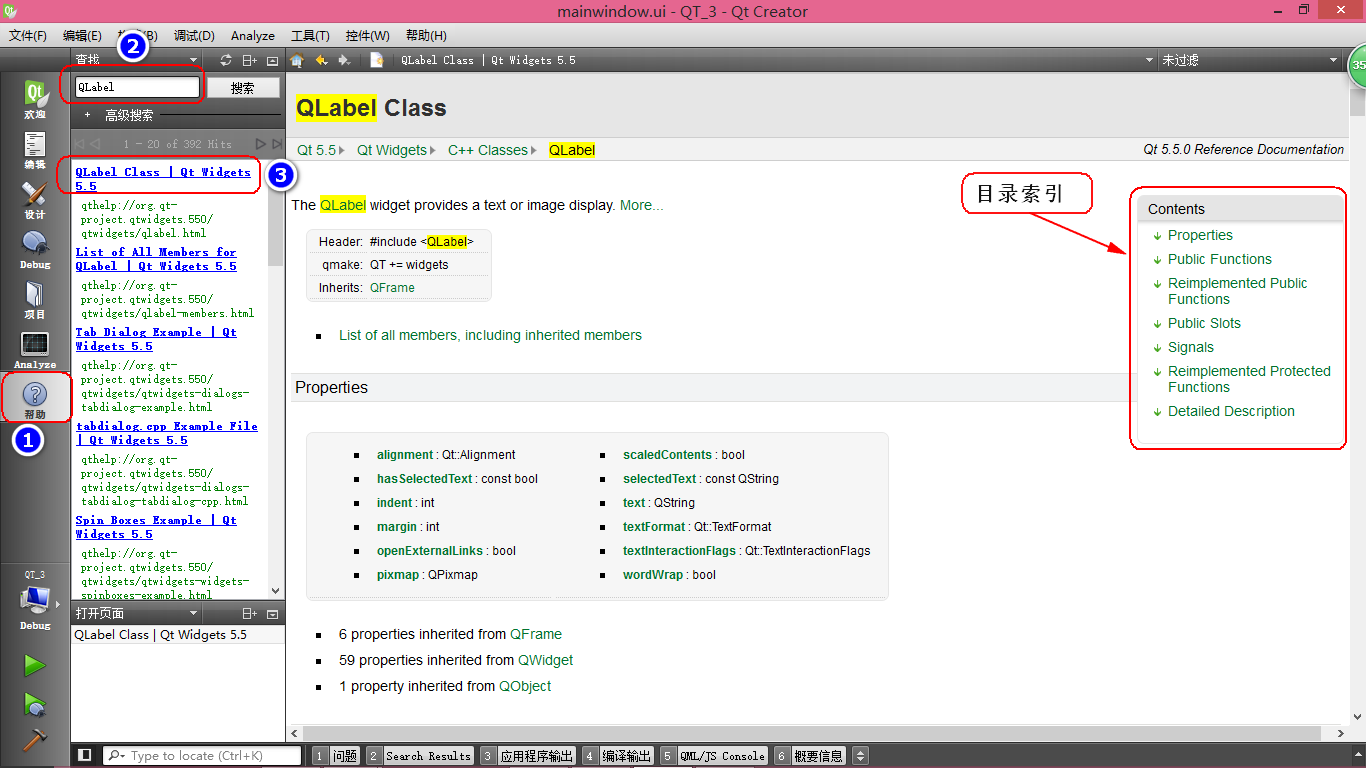Toggle the left sidebar from the status bar
1366x768 pixels.
click(85, 755)
